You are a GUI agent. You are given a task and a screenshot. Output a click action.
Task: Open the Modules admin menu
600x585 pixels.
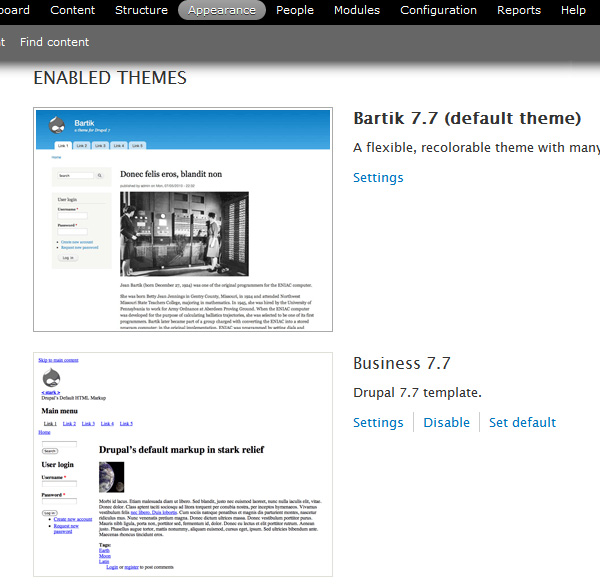click(357, 10)
